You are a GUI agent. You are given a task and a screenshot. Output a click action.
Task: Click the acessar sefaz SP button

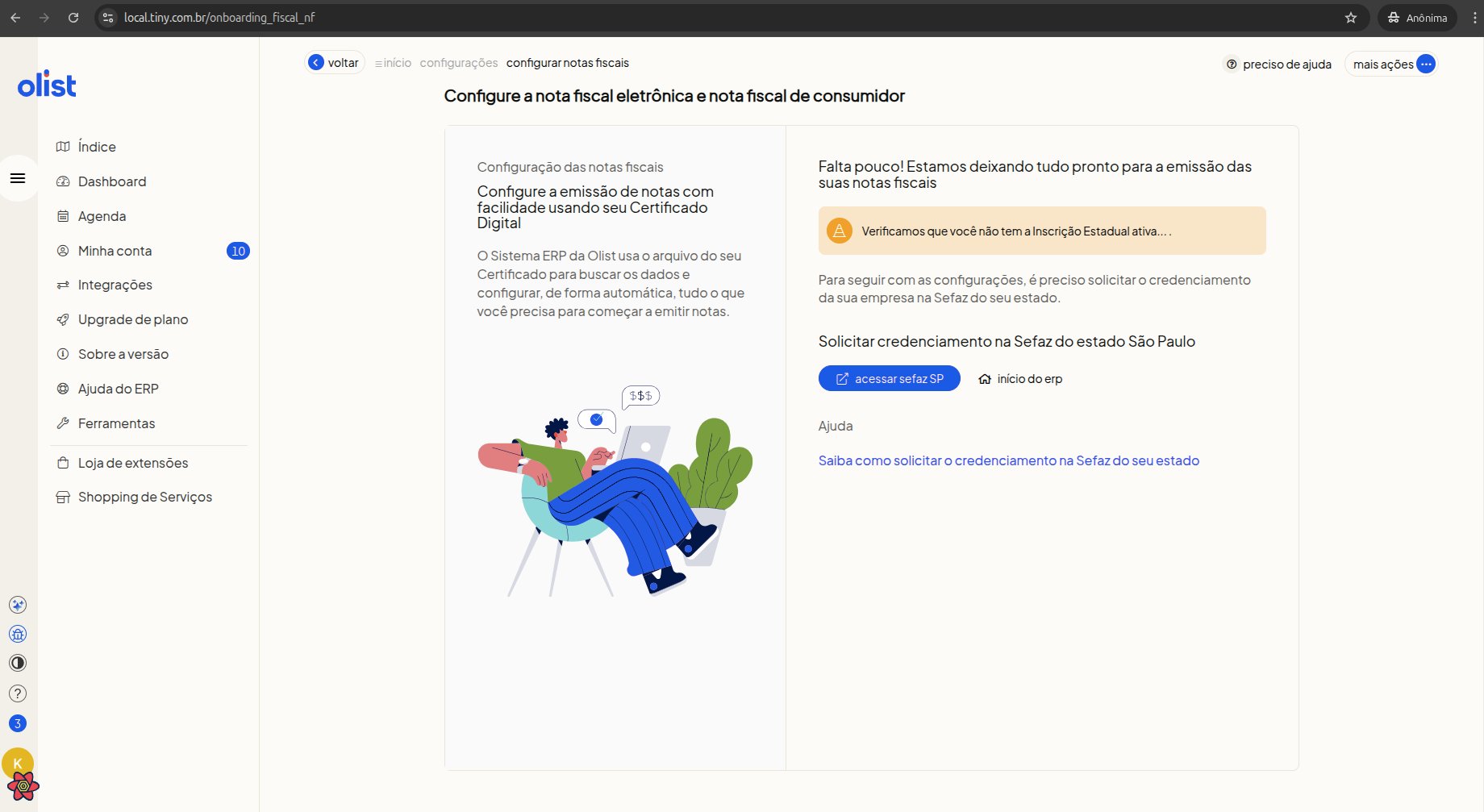889,378
